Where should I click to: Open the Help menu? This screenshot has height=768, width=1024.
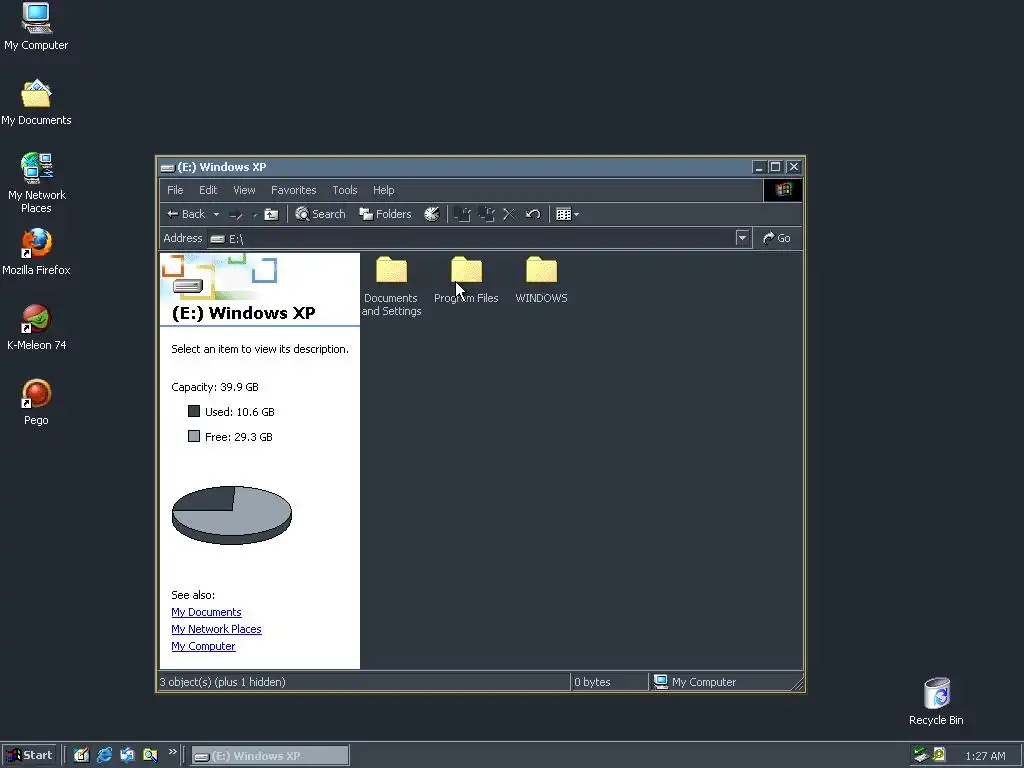[383, 190]
